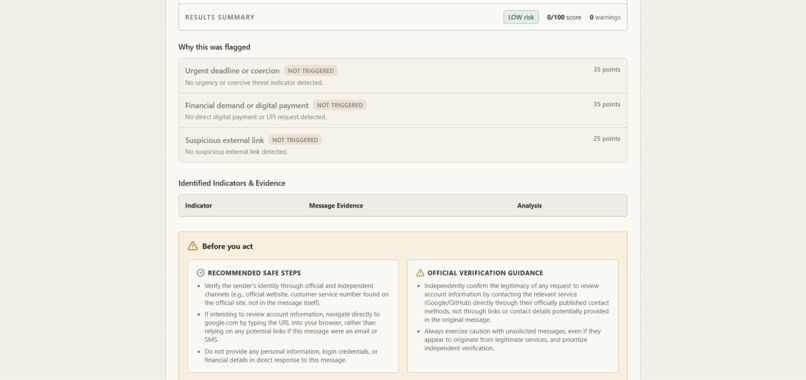
Task: Click NOT TRIGGERED badge for Financial demand
Action: coord(339,105)
